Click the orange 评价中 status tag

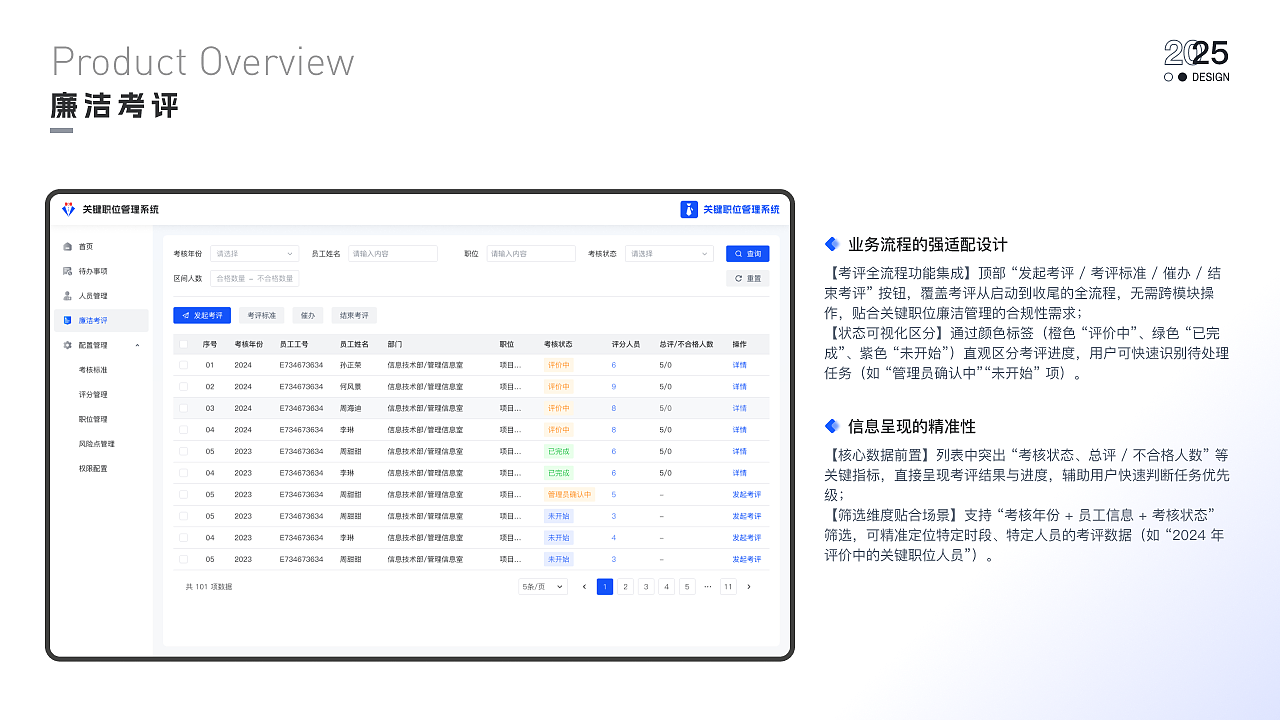559,365
